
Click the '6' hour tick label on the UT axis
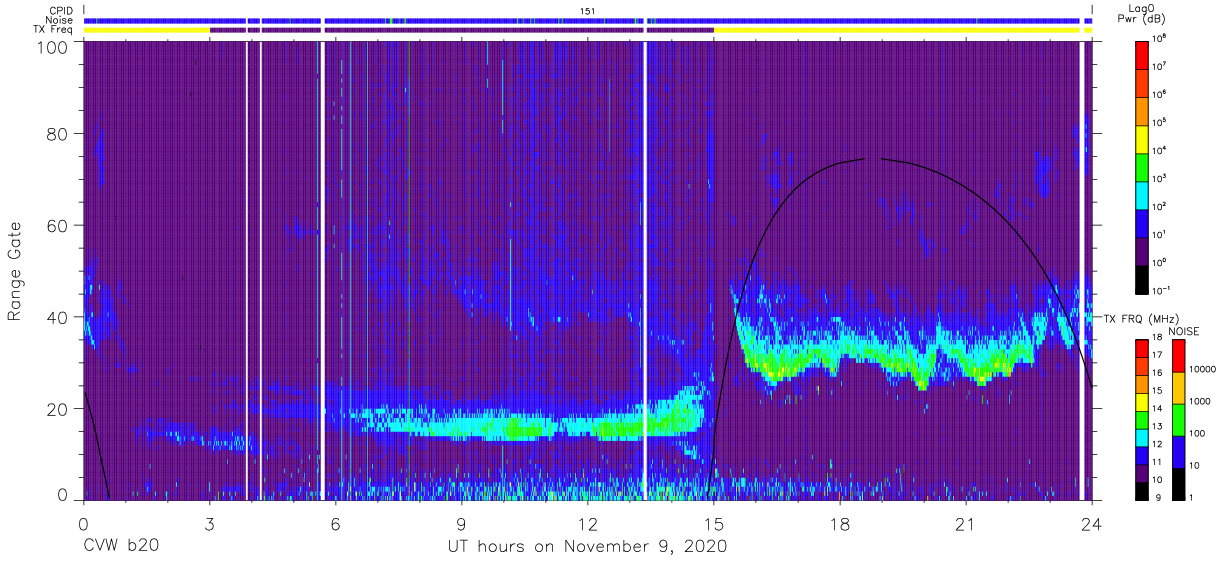tap(336, 524)
